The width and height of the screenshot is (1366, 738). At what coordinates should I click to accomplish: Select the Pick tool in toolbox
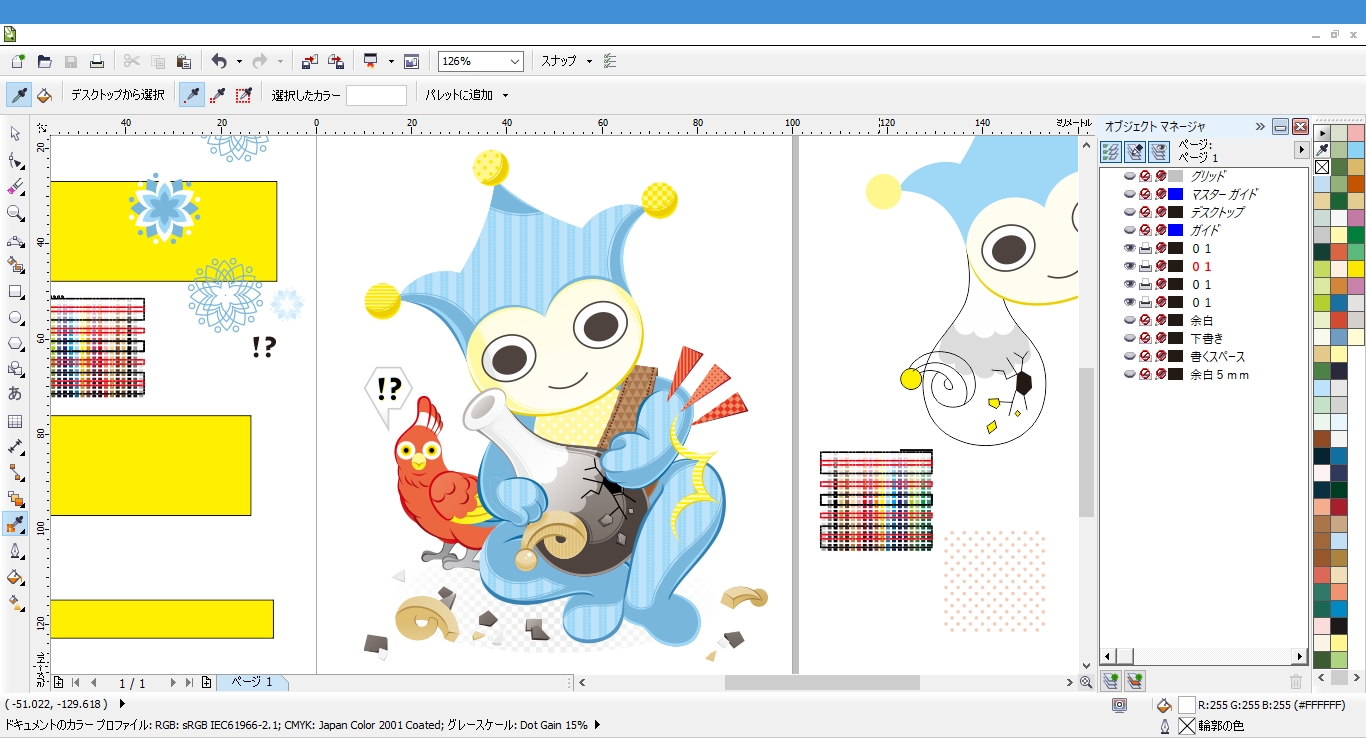click(x=15, y=134)
